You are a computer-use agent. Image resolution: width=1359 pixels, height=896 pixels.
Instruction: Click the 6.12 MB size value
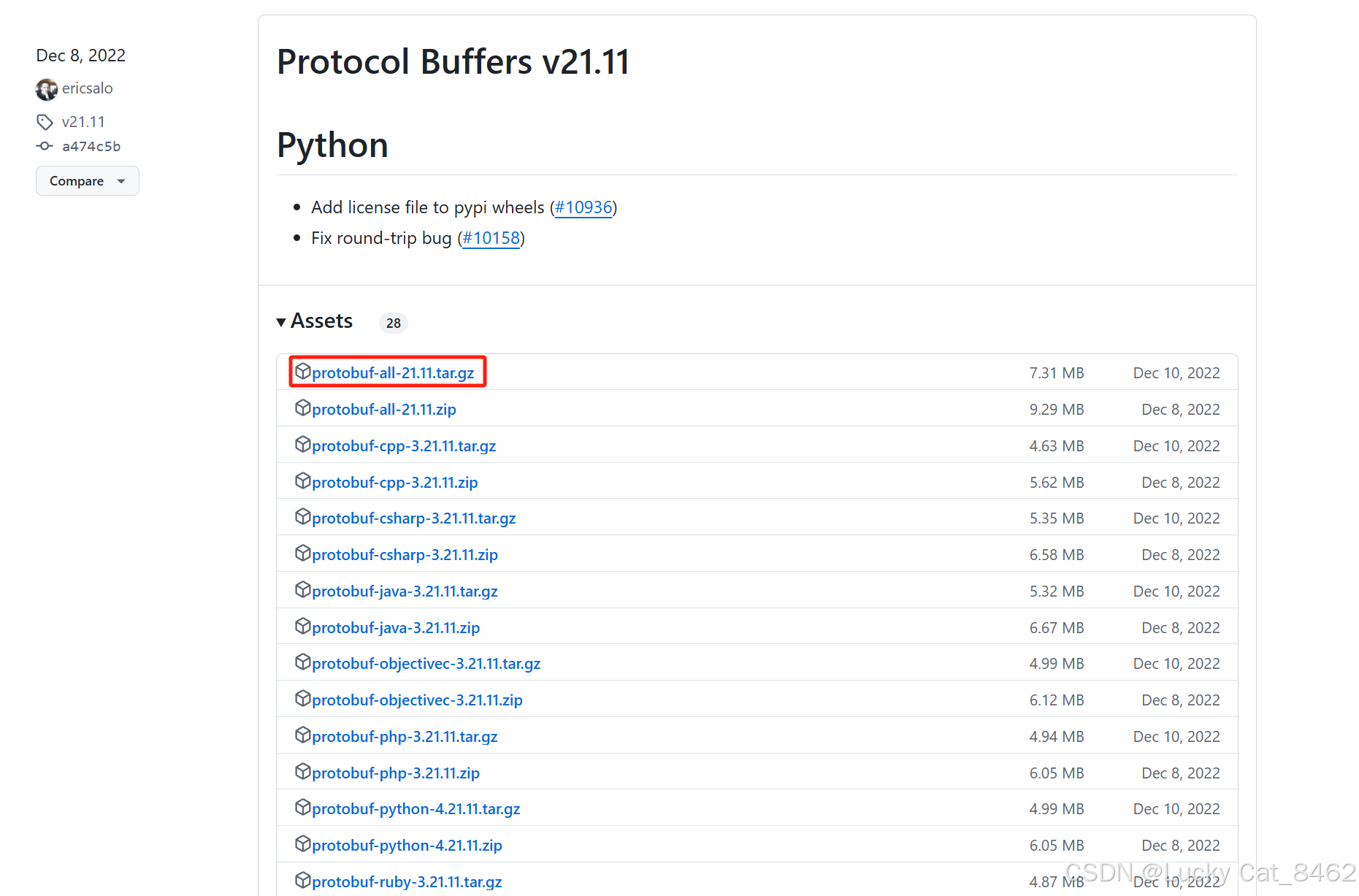pos(1057,700)
